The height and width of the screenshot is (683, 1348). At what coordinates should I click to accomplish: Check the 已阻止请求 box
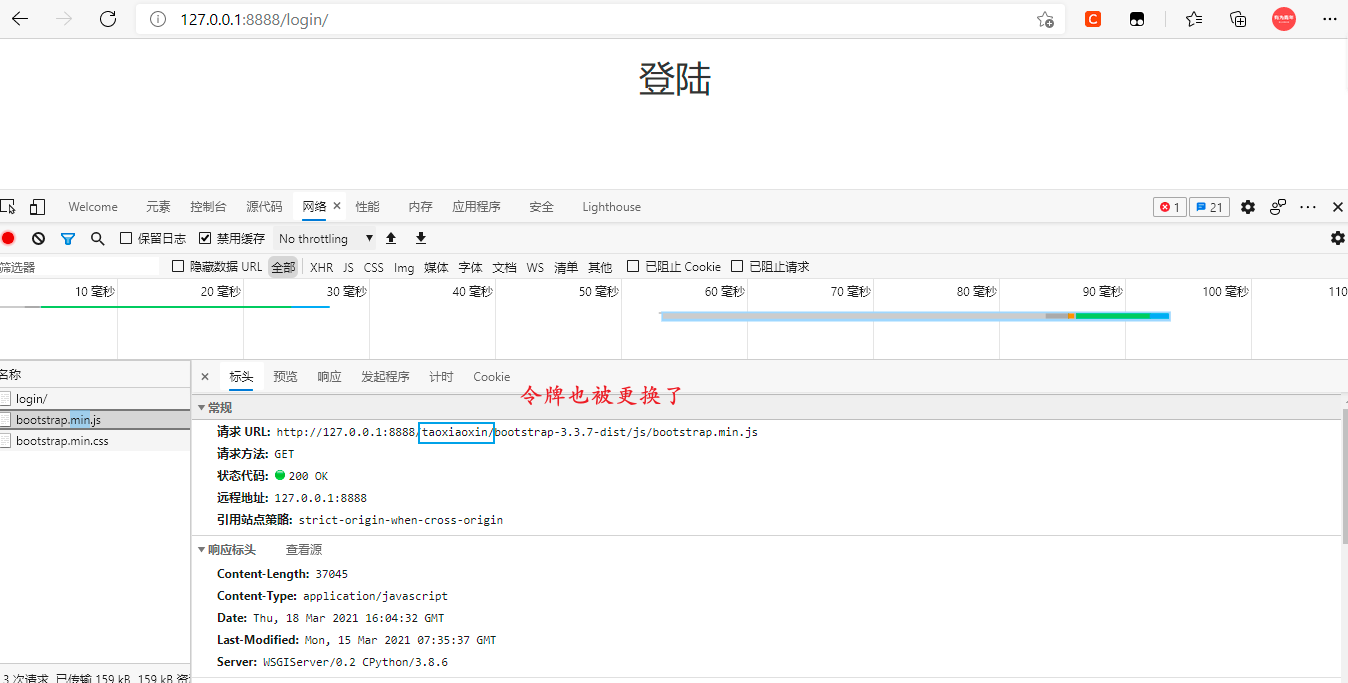point(737,266)
